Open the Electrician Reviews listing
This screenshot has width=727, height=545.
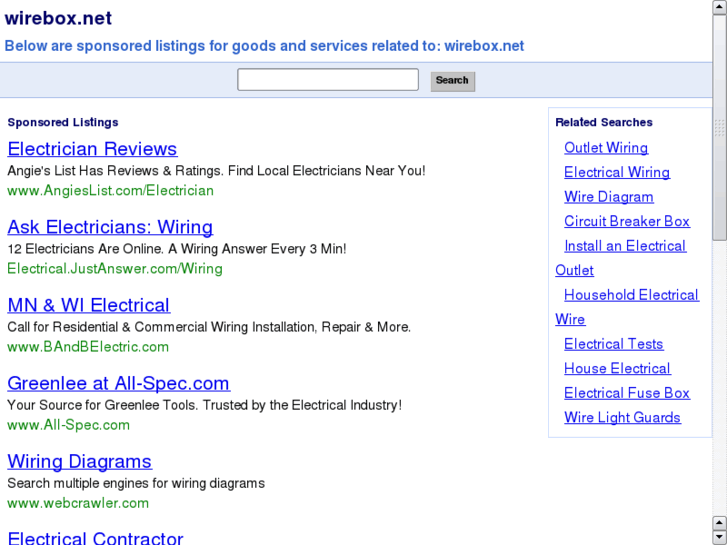(x=92, y=149)
